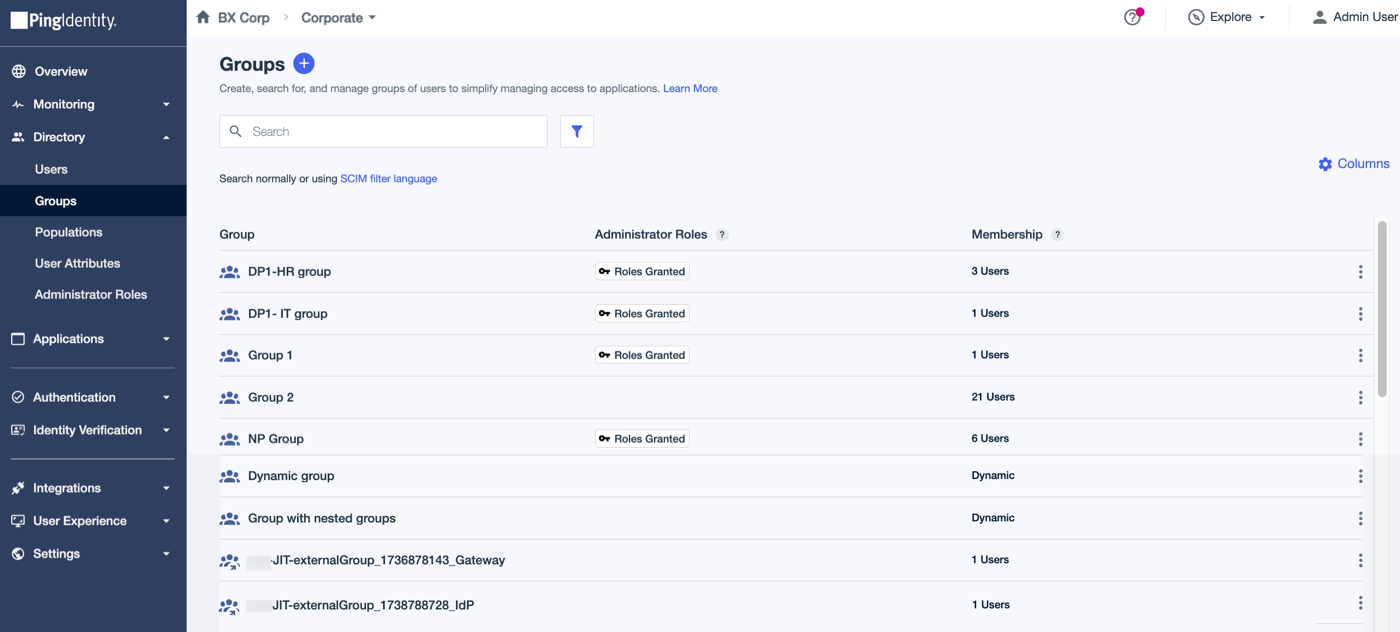The height and width of the screenshot is (632, 1400).
Task: Click the question mark next to Administrator Roles header
Action: click(722, 234)
